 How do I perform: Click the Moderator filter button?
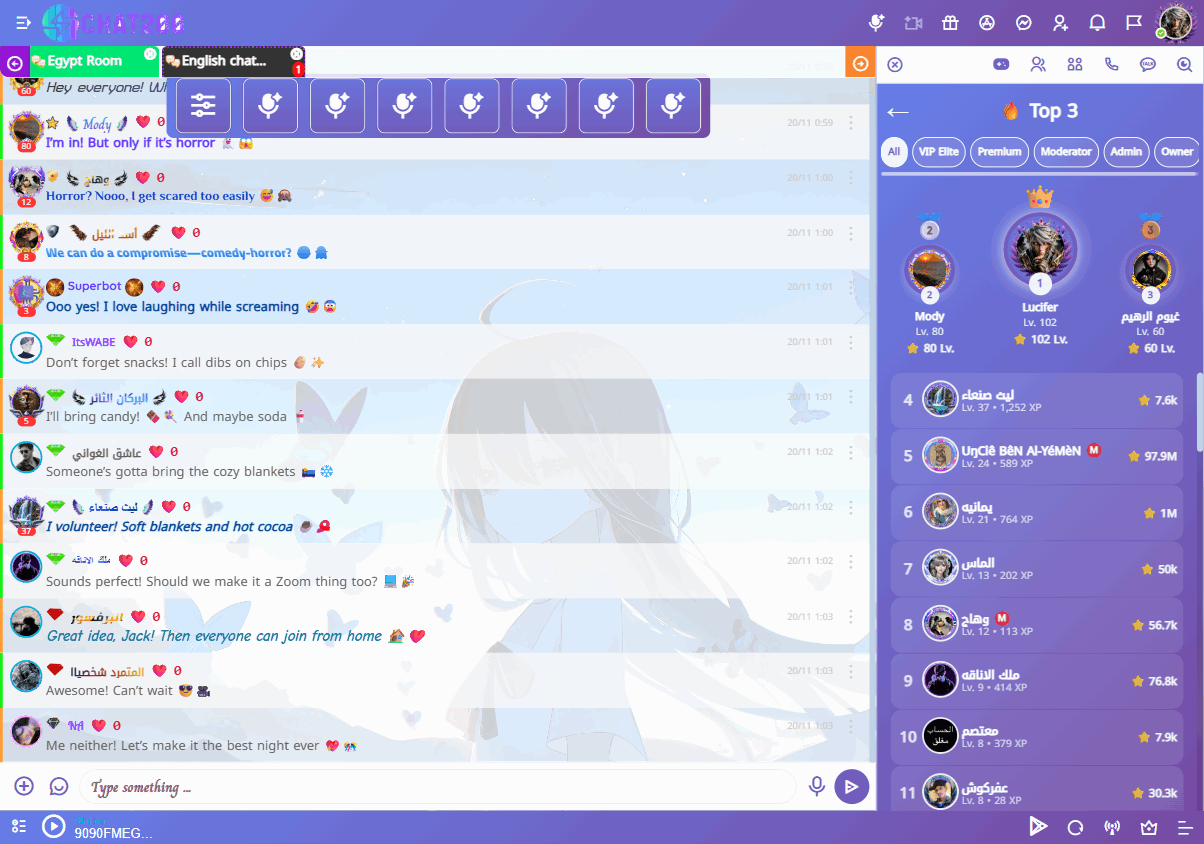[1065, 152]
